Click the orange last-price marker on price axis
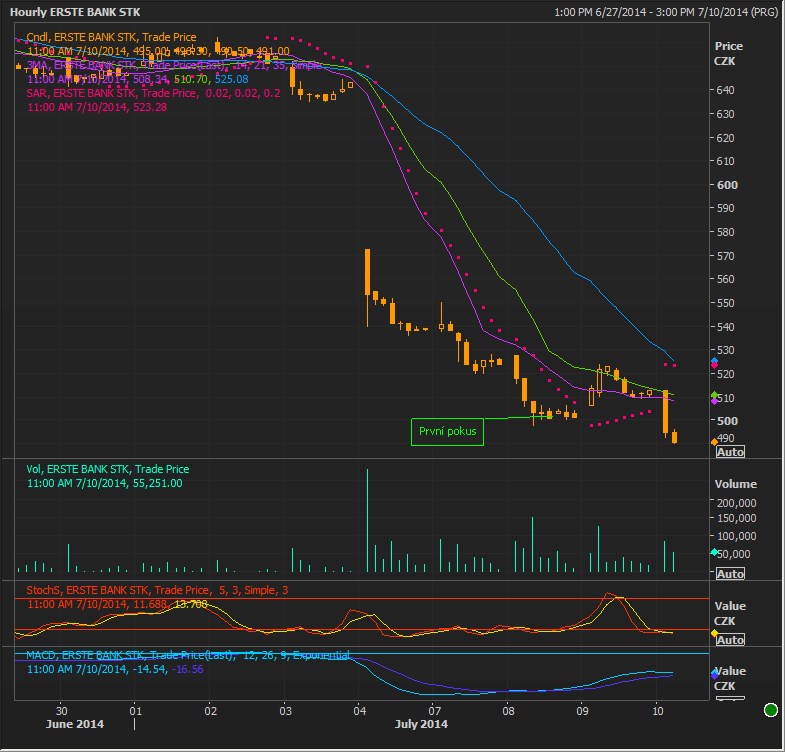The image size is (785, 752). (714, 441)
